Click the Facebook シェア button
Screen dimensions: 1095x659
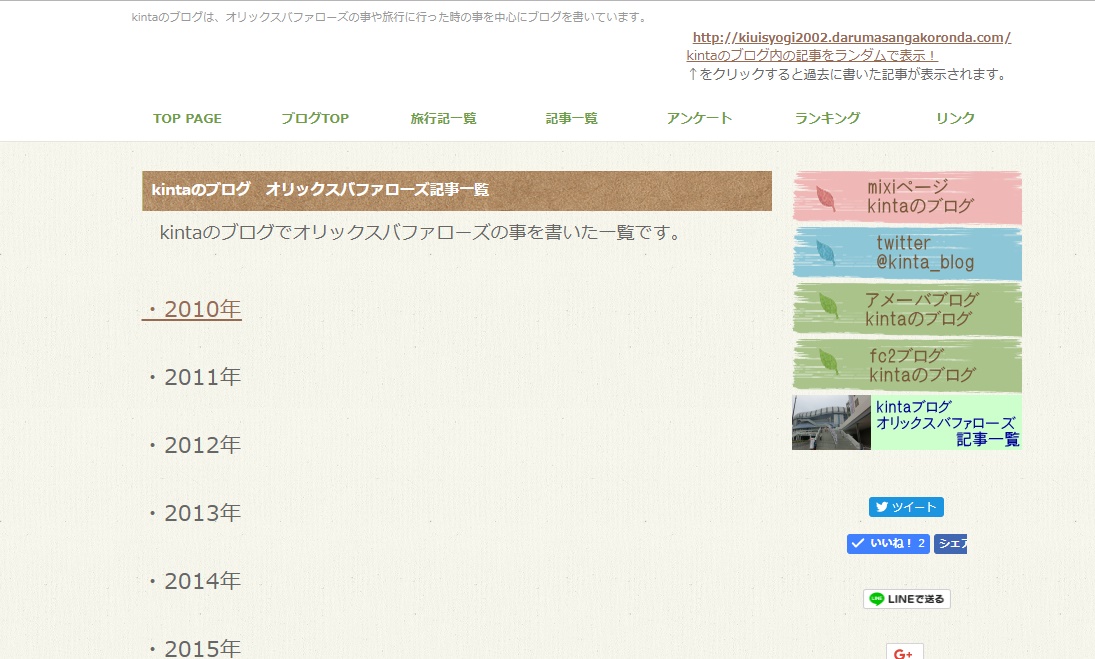pyautogui.click(x=950, y=544)
